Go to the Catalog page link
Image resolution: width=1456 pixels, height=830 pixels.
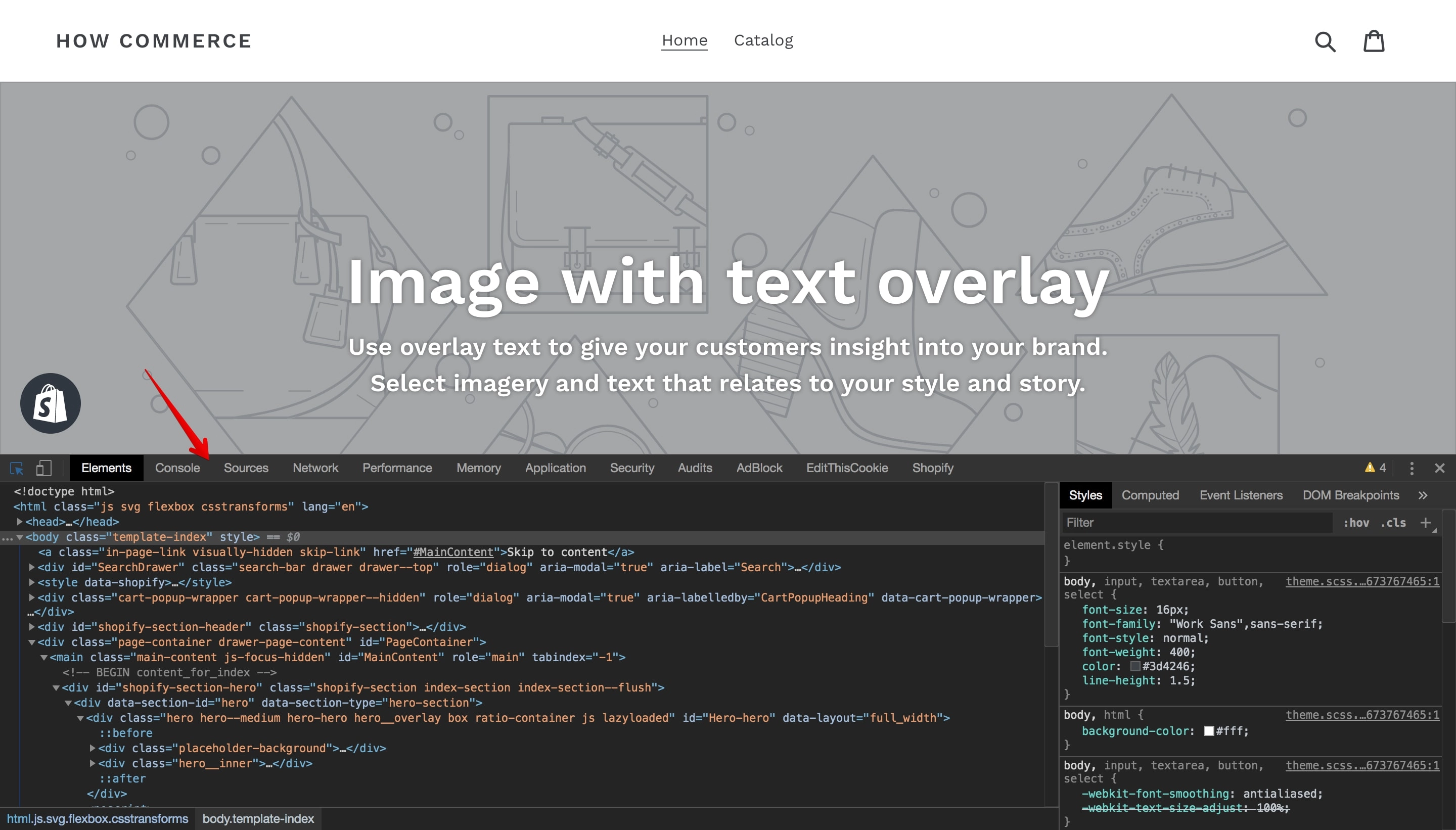(x=763, y=40)
